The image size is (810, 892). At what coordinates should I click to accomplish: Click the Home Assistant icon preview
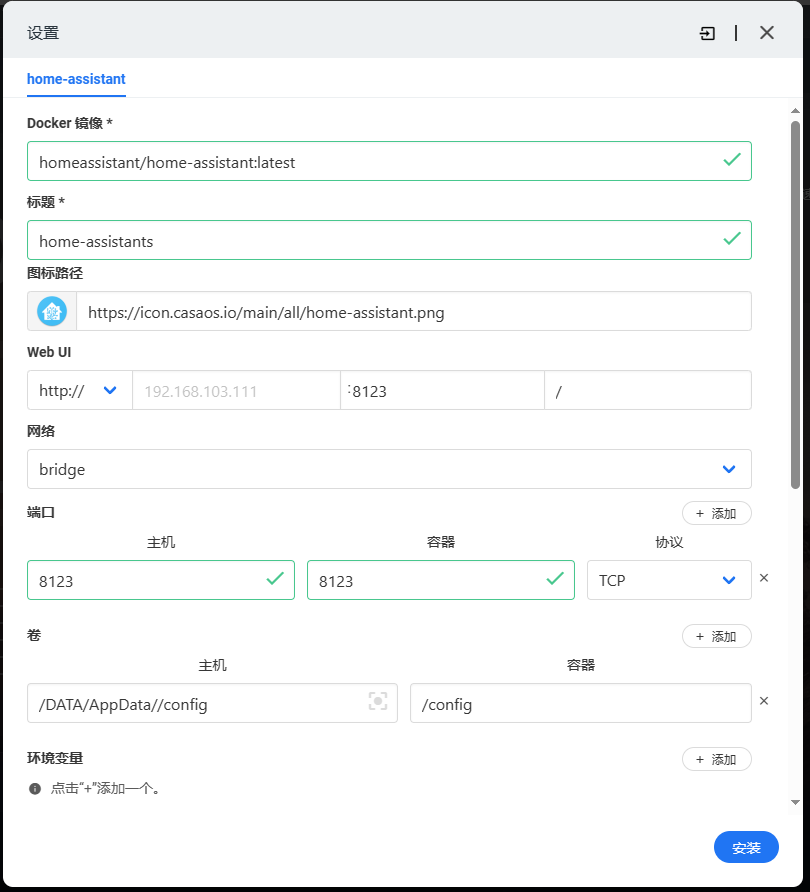52,312
